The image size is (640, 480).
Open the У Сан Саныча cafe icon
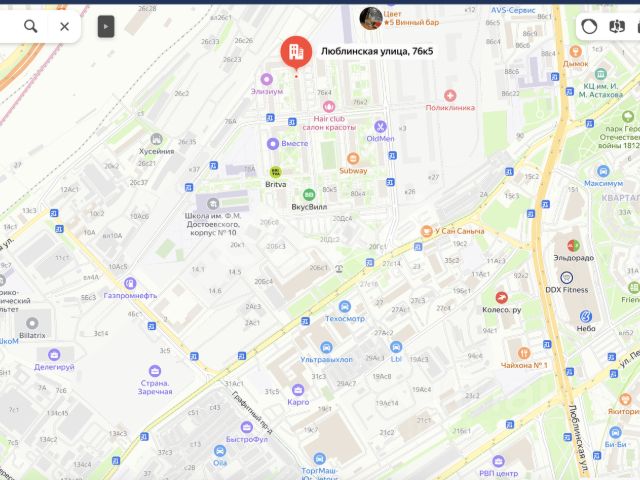click(x=427, y=231)
